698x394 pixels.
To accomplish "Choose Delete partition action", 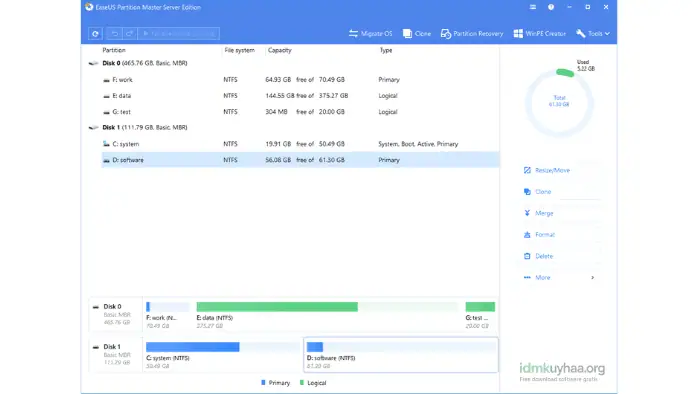I will 539,256.
